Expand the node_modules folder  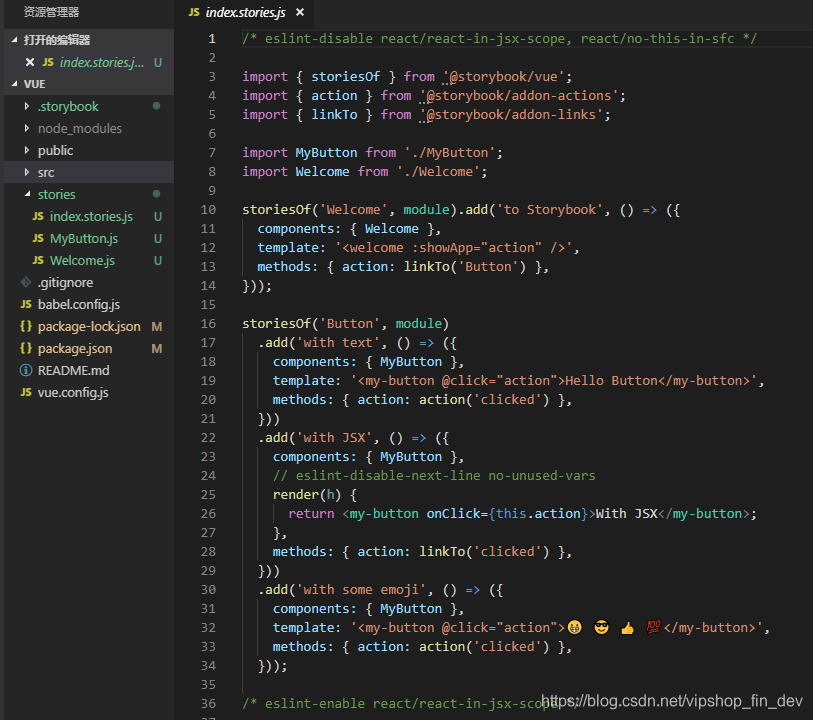[26, 129]
